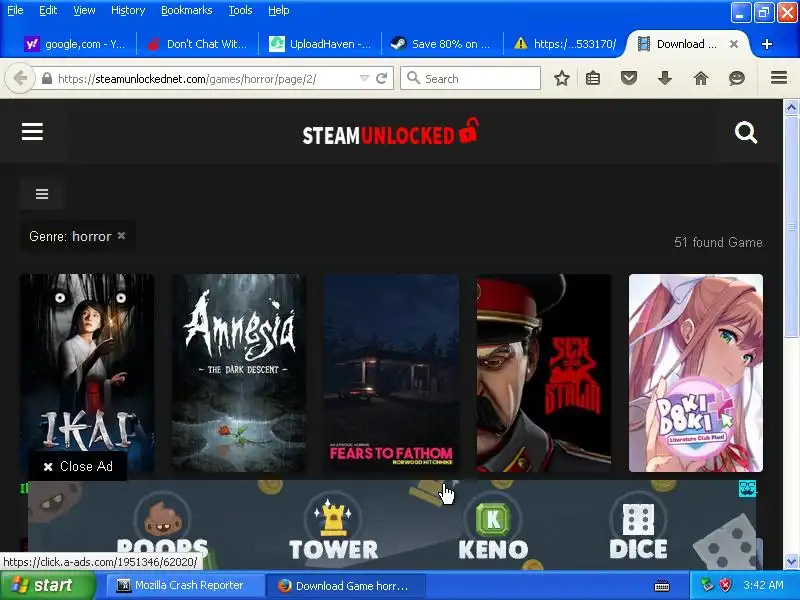Open URL history dropdown arrow
Screen dimensions: 800x600
point(364,79)
